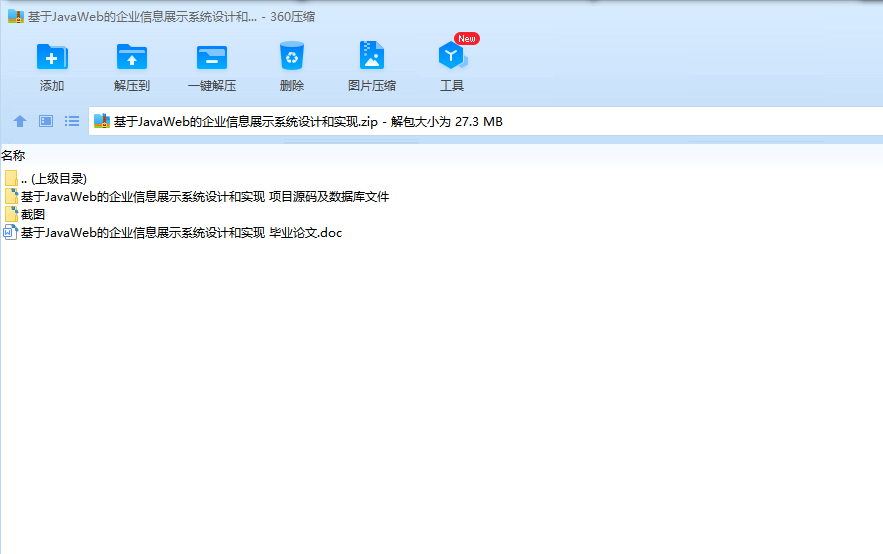Click the window title text 360压缩
This screenshot has height=554, width=883.
pyautogui.click(x=292, y=17)
